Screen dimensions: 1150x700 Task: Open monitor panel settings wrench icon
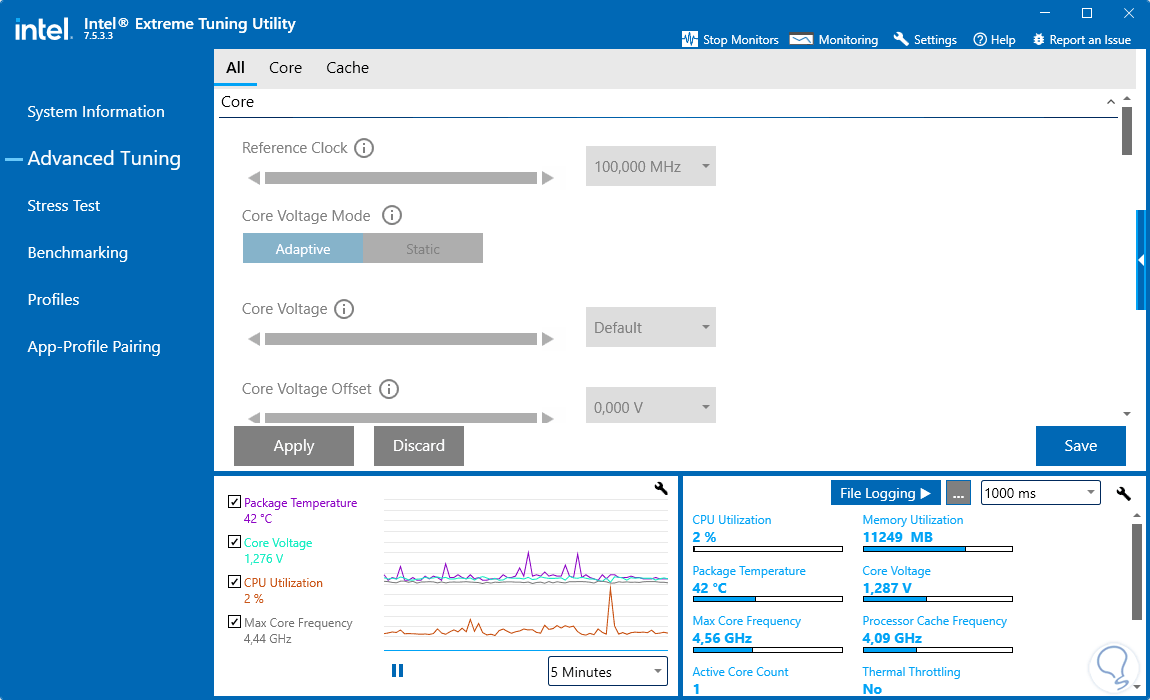1124,493
